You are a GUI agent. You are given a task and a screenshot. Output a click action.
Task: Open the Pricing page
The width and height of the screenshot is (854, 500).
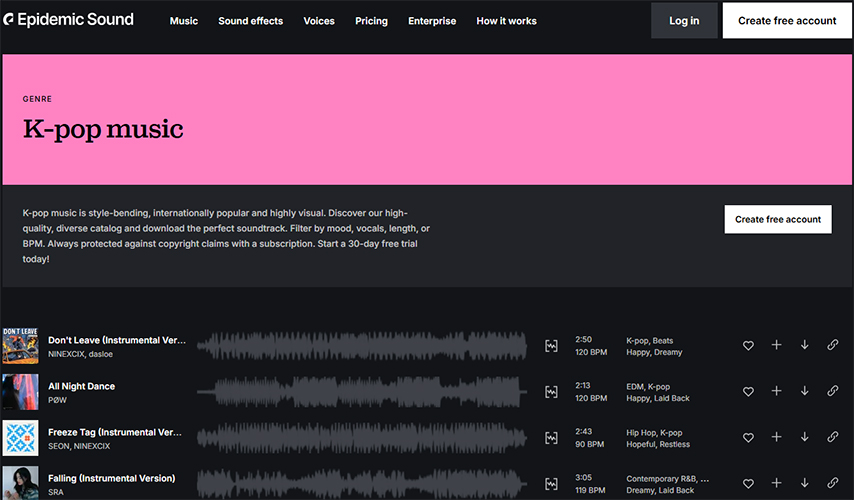pyautogui.click(x=371, y=21)
